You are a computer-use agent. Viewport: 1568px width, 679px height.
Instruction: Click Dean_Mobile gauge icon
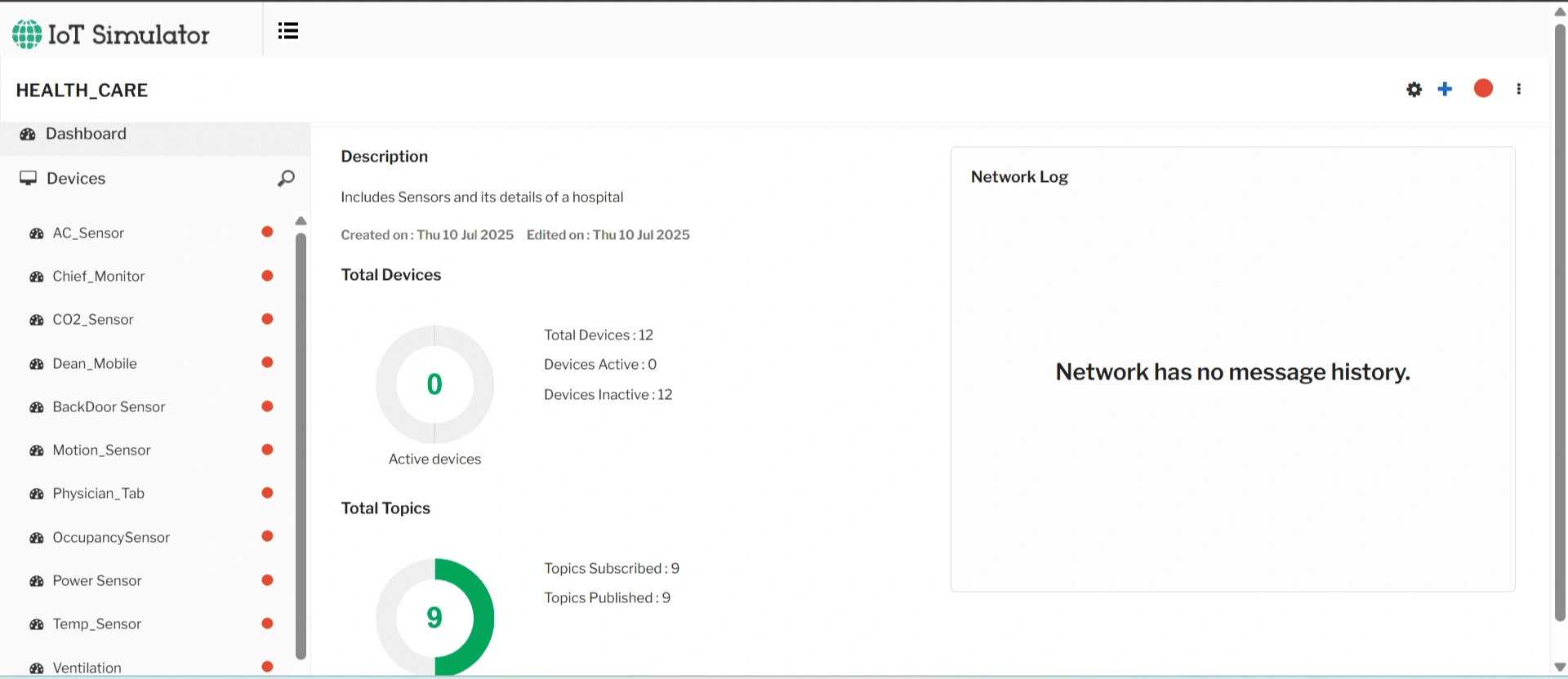tap(37, 364)
